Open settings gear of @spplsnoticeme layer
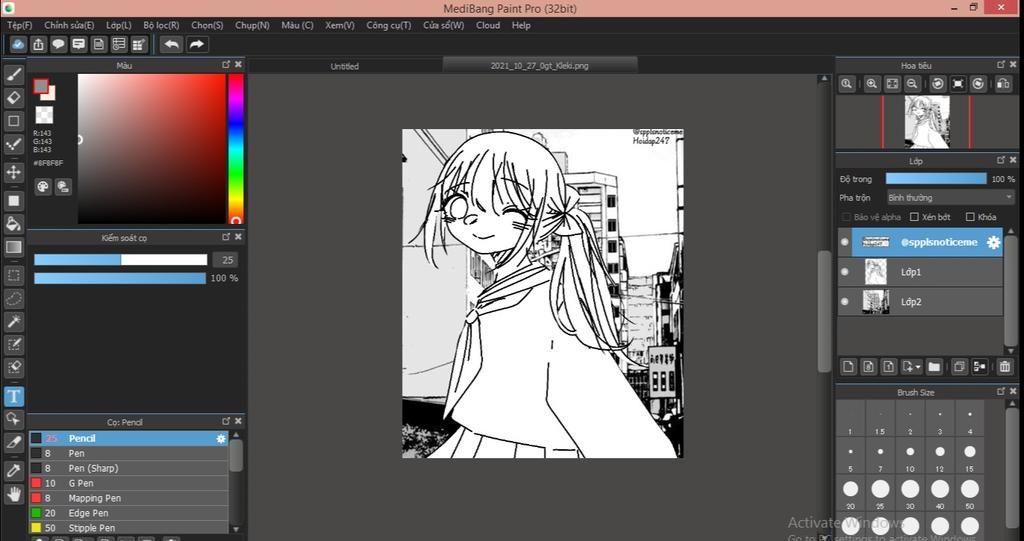Viewport: 1024px width, 541px height. tap(993, 242)
